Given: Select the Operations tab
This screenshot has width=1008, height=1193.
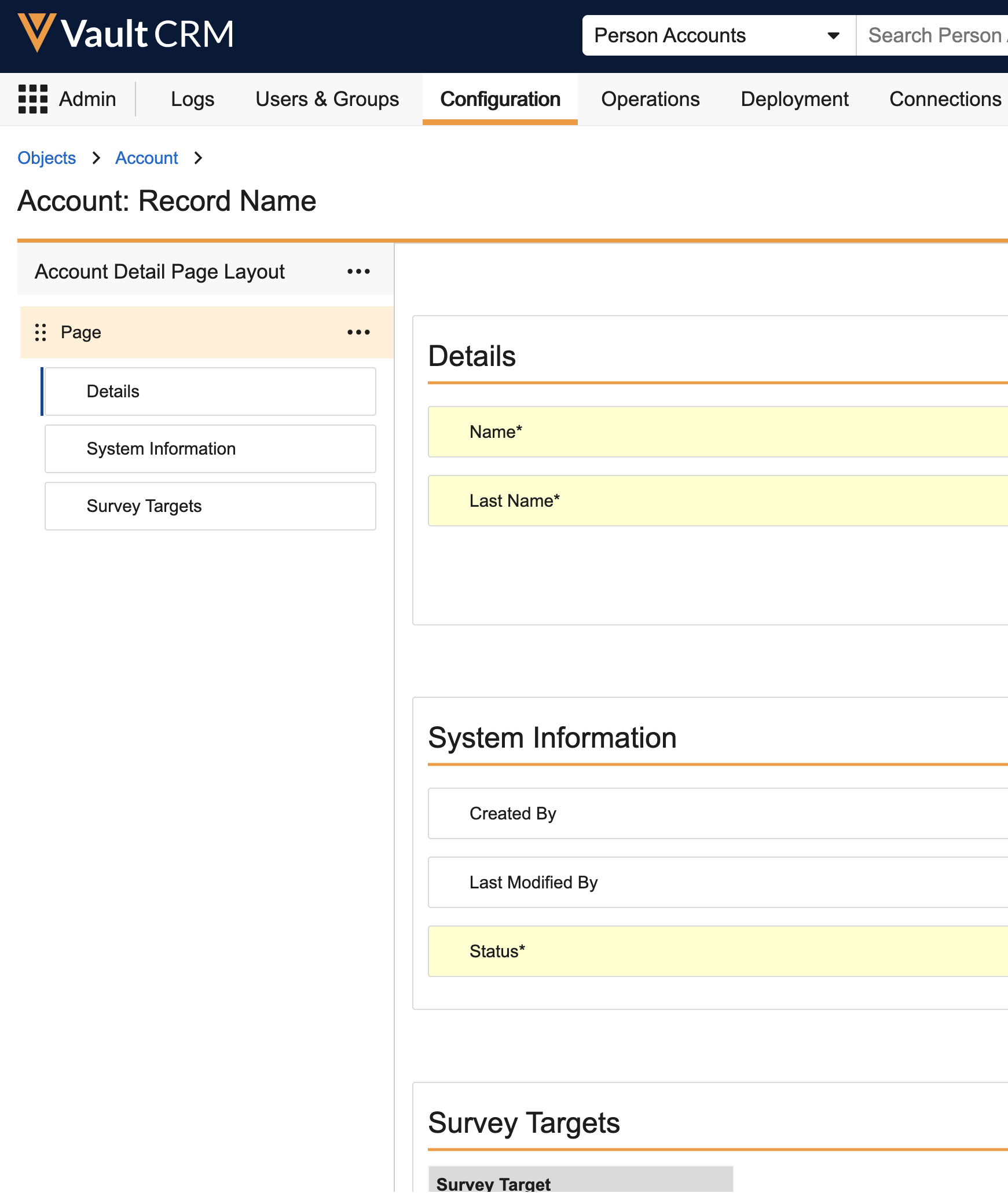Looking at the screenshot, I should click(x=650, y=99).
